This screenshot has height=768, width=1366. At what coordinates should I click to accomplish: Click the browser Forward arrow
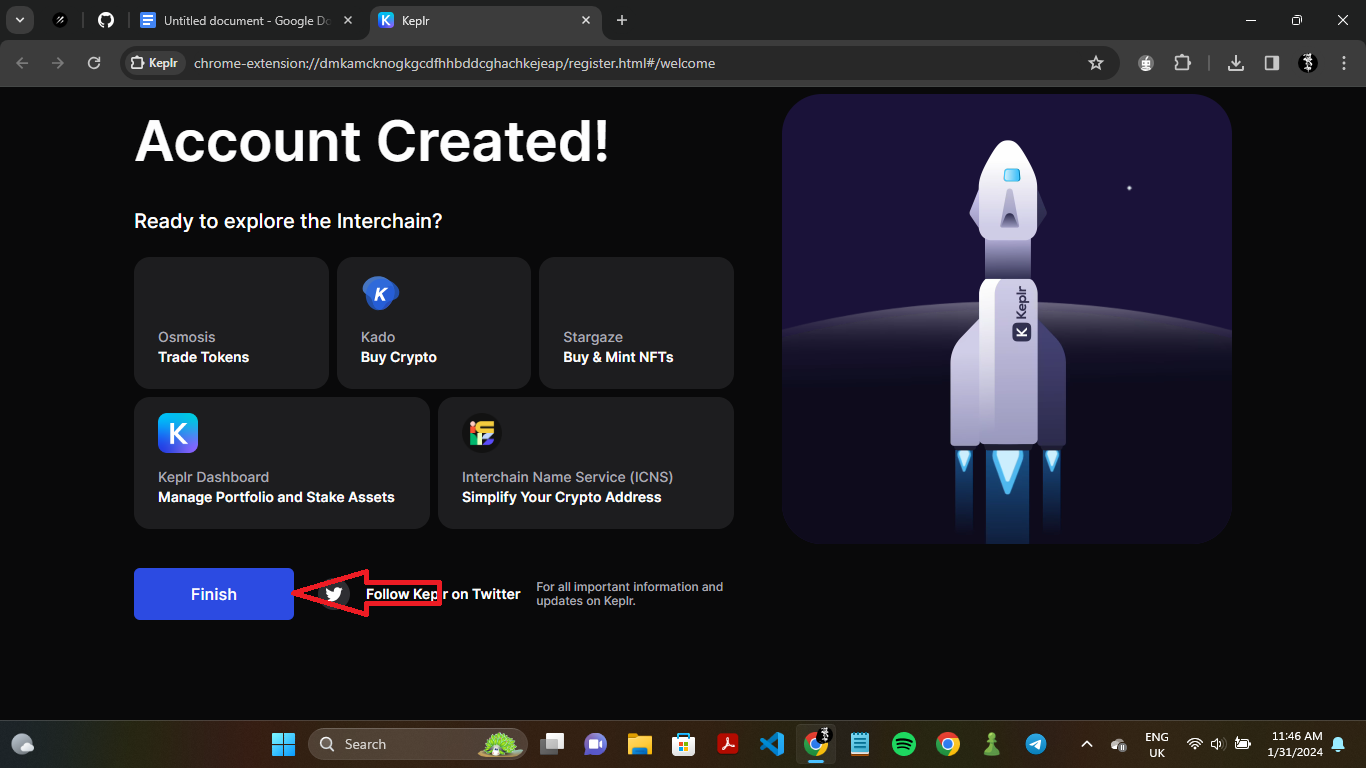click(58, 63)
